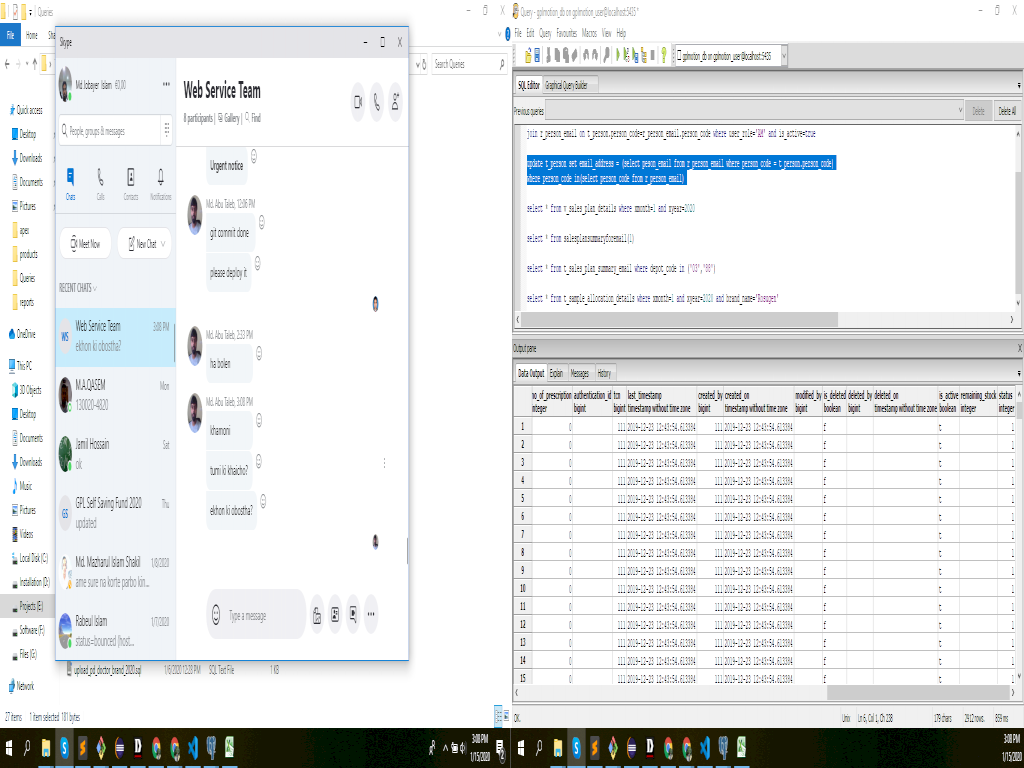Click Save file icon in pgAdmin toolbar
The image size is (1024, 768).
537,56
